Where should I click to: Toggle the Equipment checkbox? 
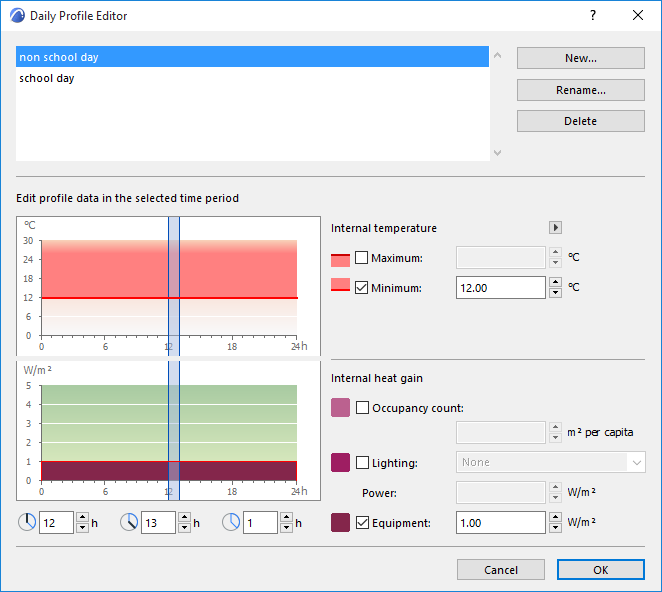click(362, 522)
